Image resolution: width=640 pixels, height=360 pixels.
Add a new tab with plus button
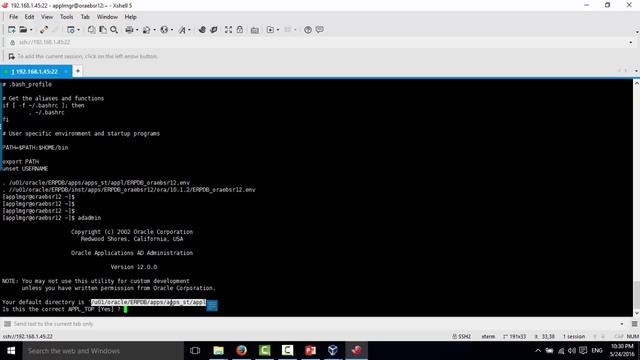point(78,71)
